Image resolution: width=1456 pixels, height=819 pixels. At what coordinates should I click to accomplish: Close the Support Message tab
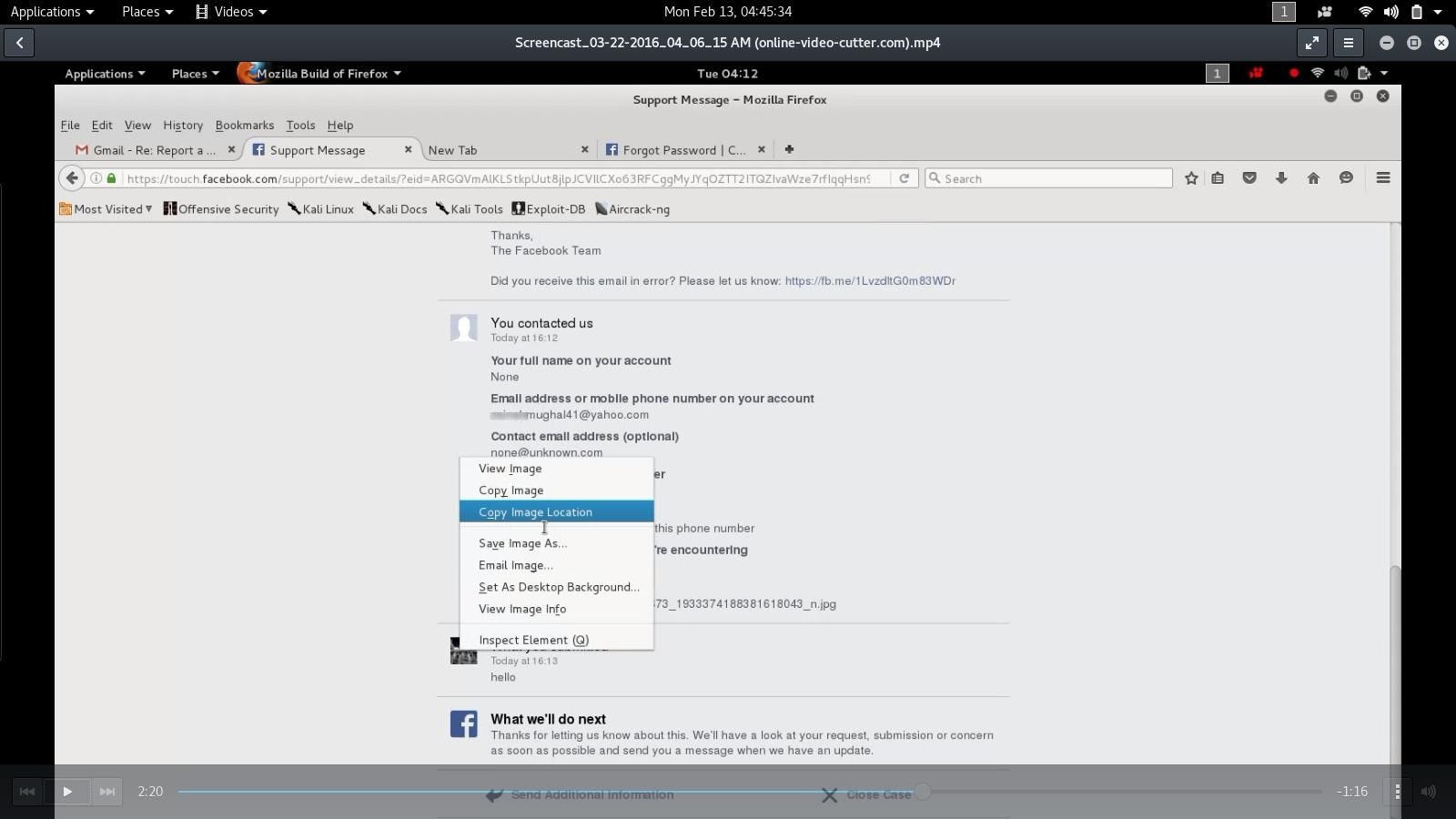tap(408, 149)
